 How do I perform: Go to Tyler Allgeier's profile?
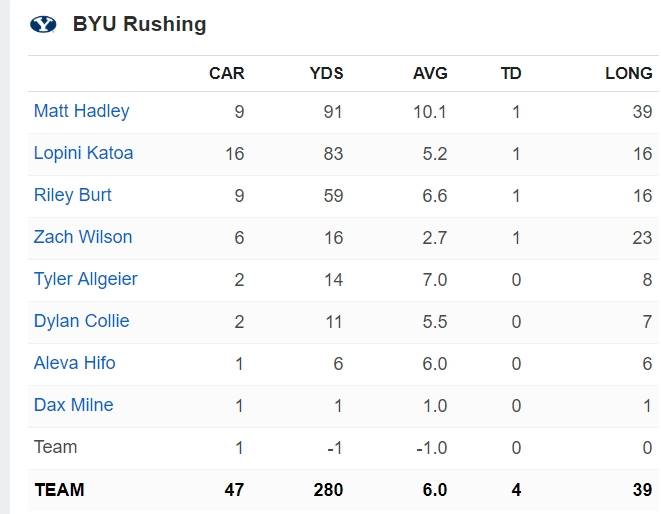point(86,279)
